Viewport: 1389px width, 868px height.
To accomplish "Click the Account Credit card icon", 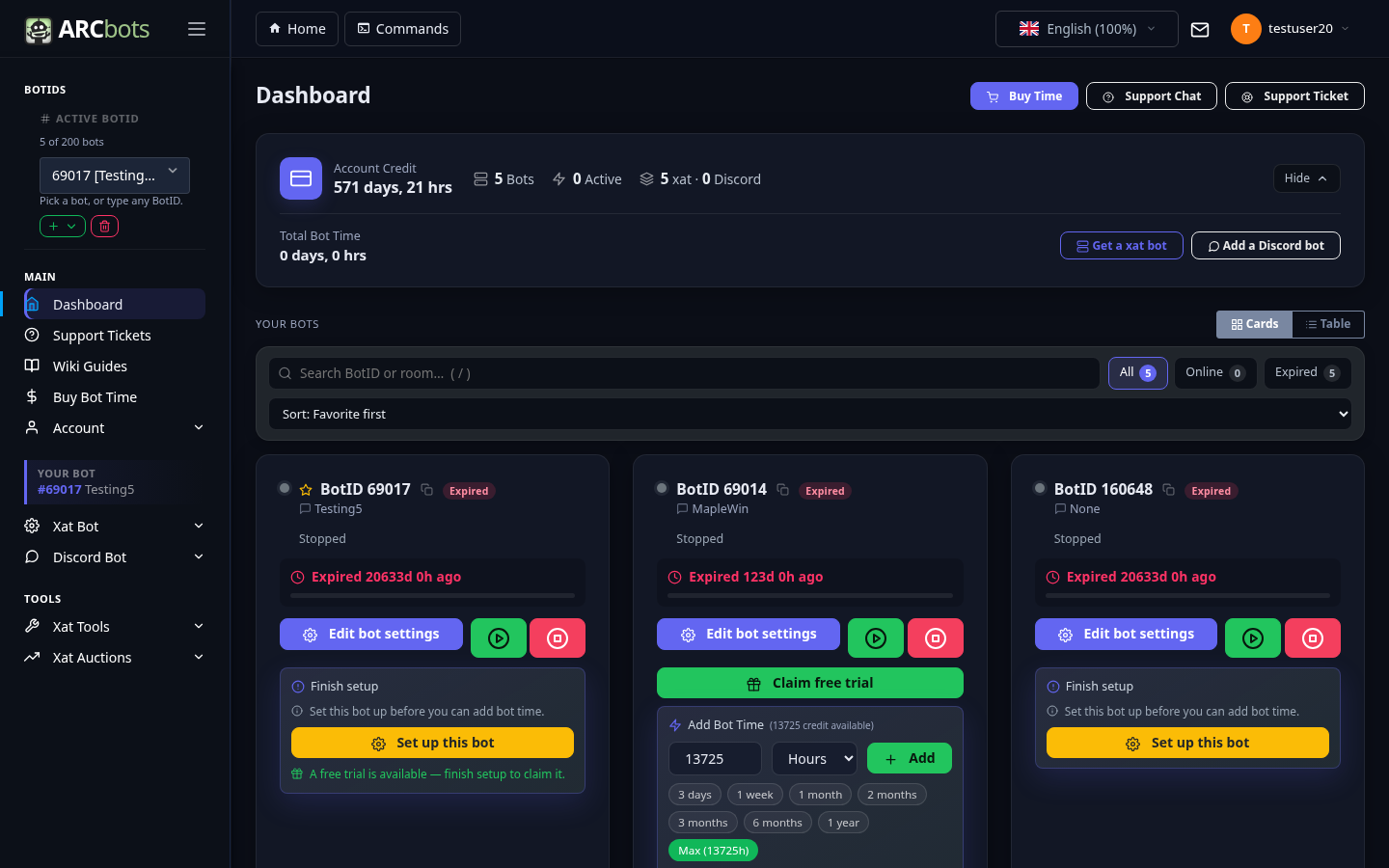I will pyautogui.click(x=301, y=178).
